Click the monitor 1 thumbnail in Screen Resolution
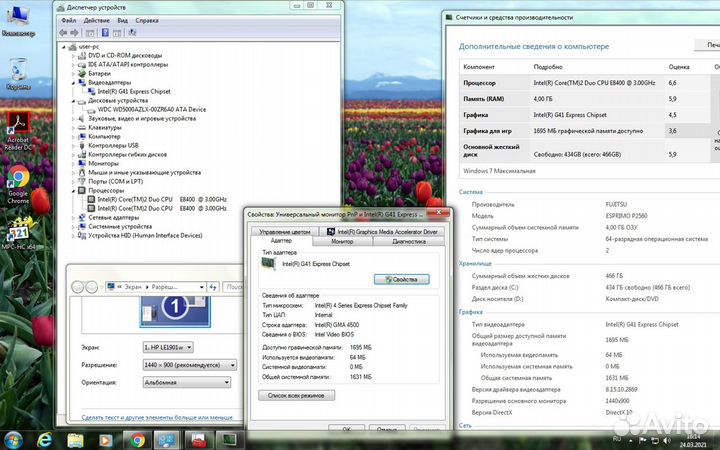Image resolution: width=720 pixels, height=450 pixels. [x=175, y=310]
